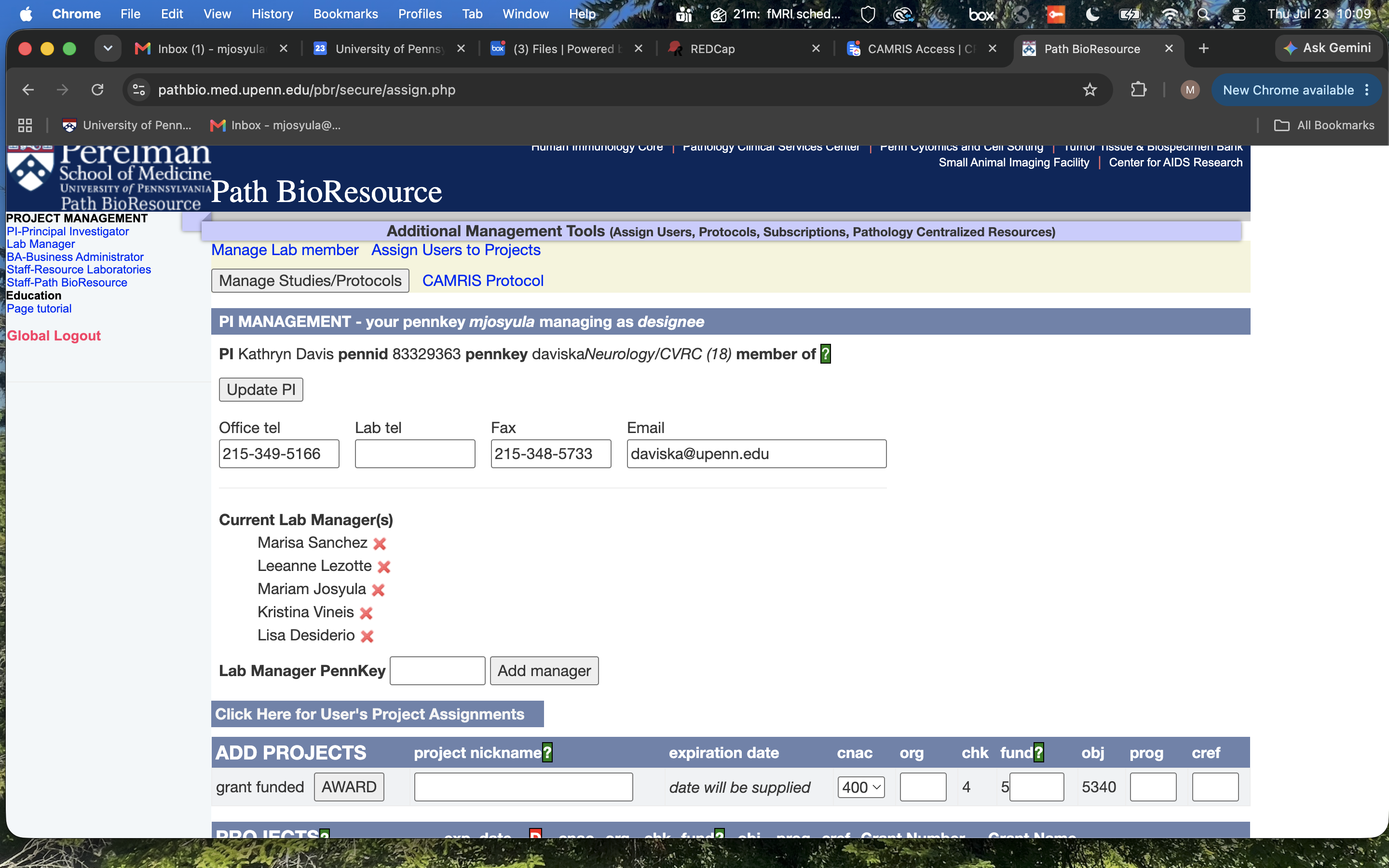
Task: Open Spotlight search in menu bar
Action: click(x=1203, y=14)
